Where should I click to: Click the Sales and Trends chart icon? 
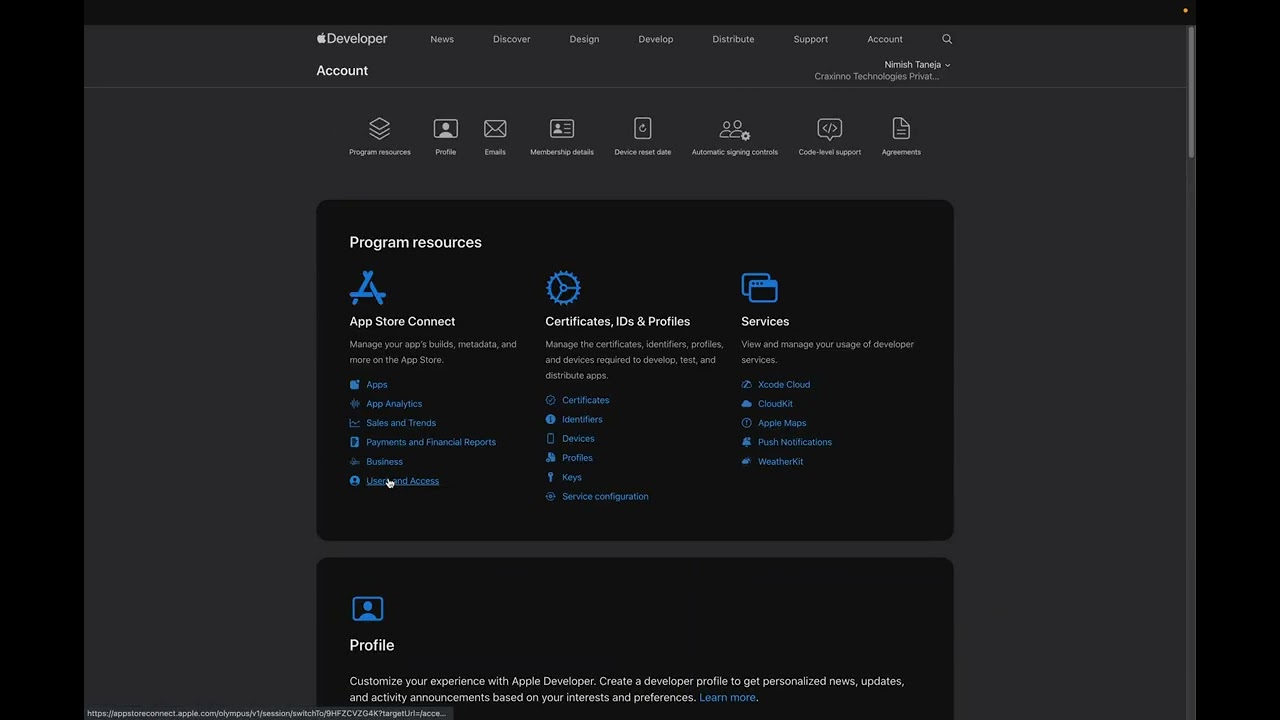pyautogui.click(x=355, y=423)
